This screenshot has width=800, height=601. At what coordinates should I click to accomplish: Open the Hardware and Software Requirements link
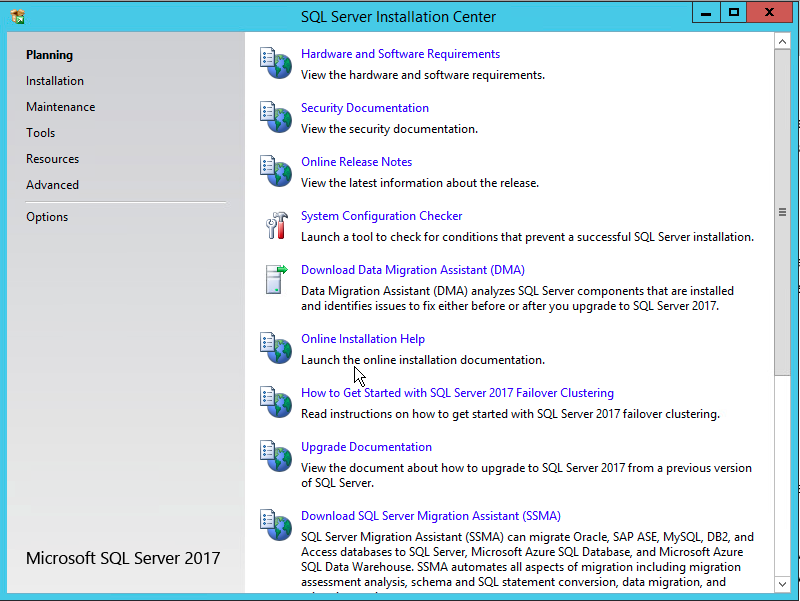click(400, 54)
